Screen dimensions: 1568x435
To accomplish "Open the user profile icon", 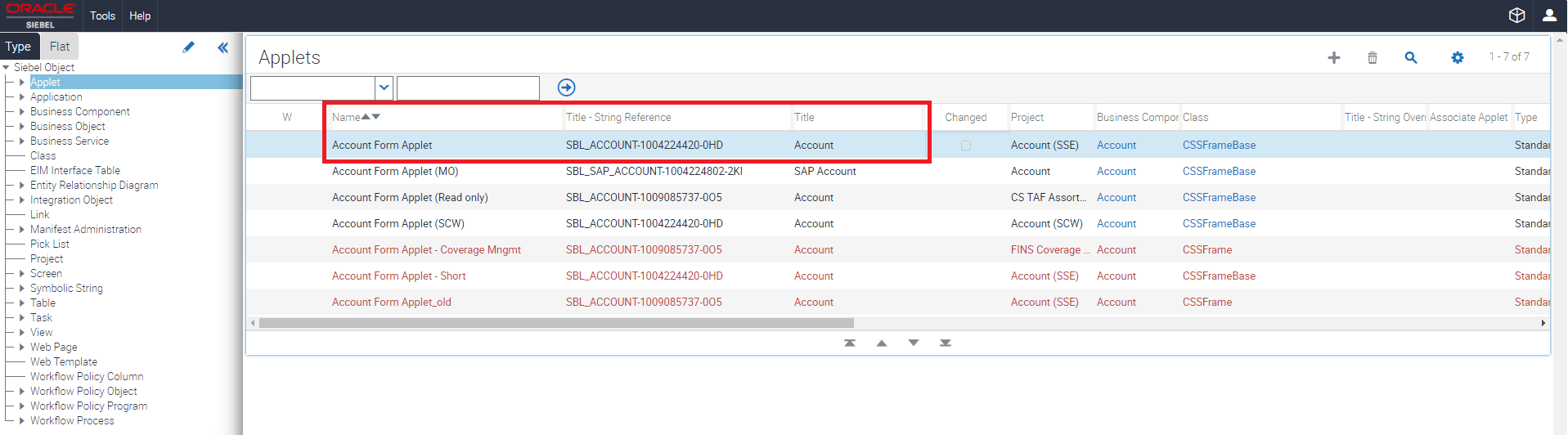I will point(1549,16).
